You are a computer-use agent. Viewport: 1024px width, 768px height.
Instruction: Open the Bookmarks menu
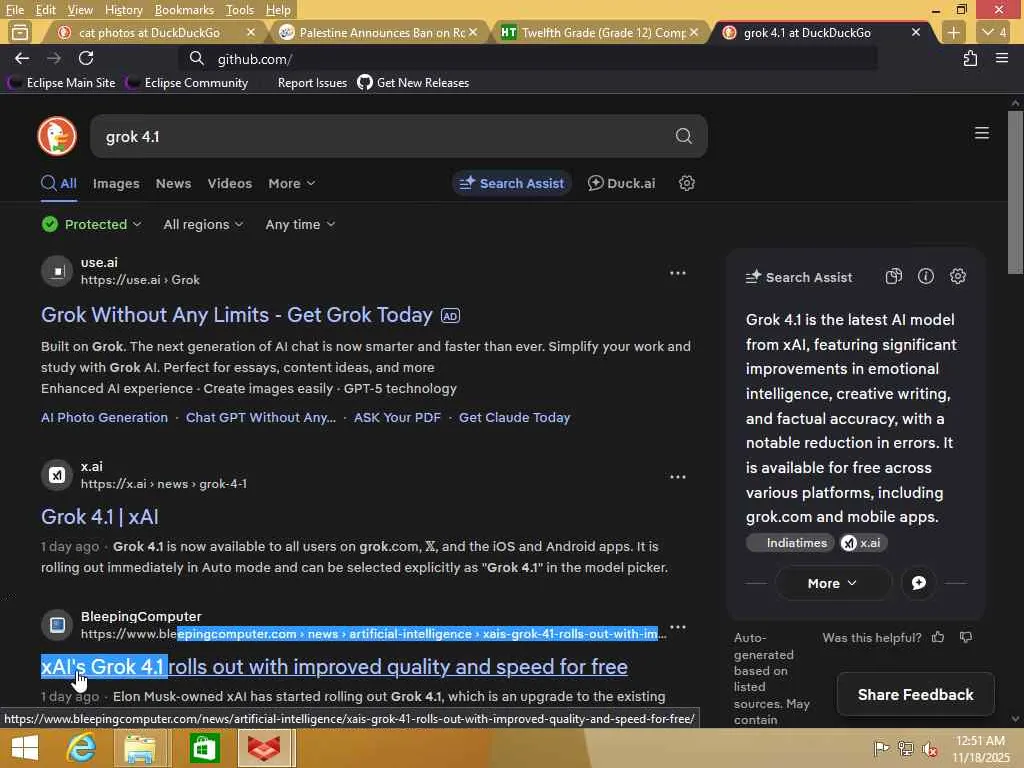(x=184, y=10)
